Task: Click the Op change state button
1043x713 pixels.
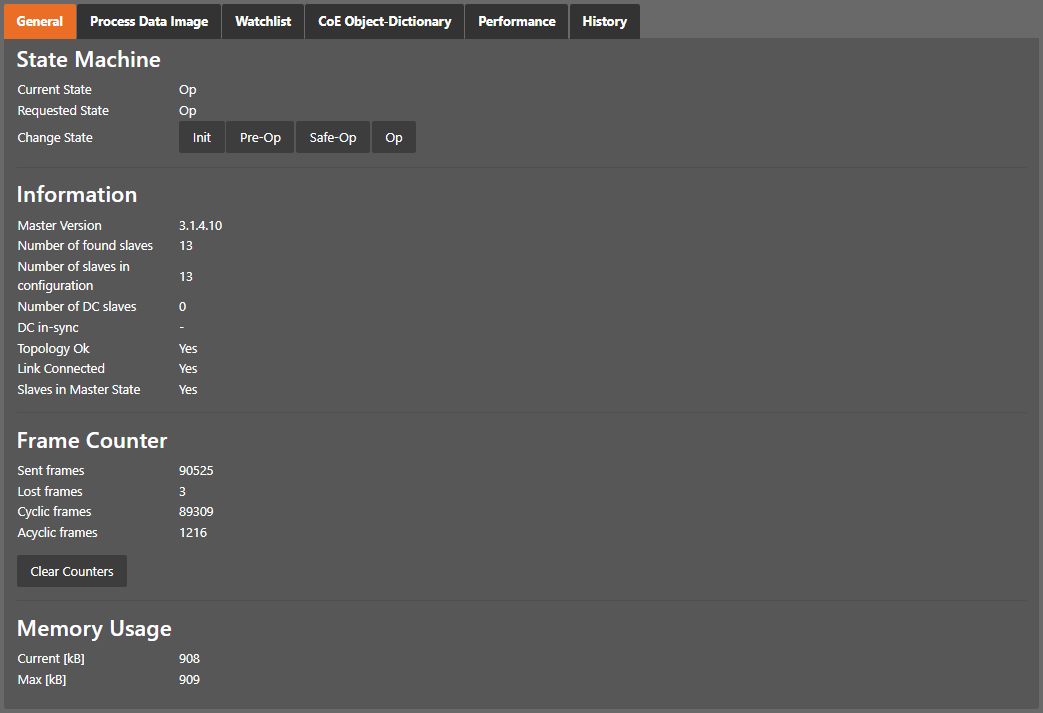Action: coord(394,138)
